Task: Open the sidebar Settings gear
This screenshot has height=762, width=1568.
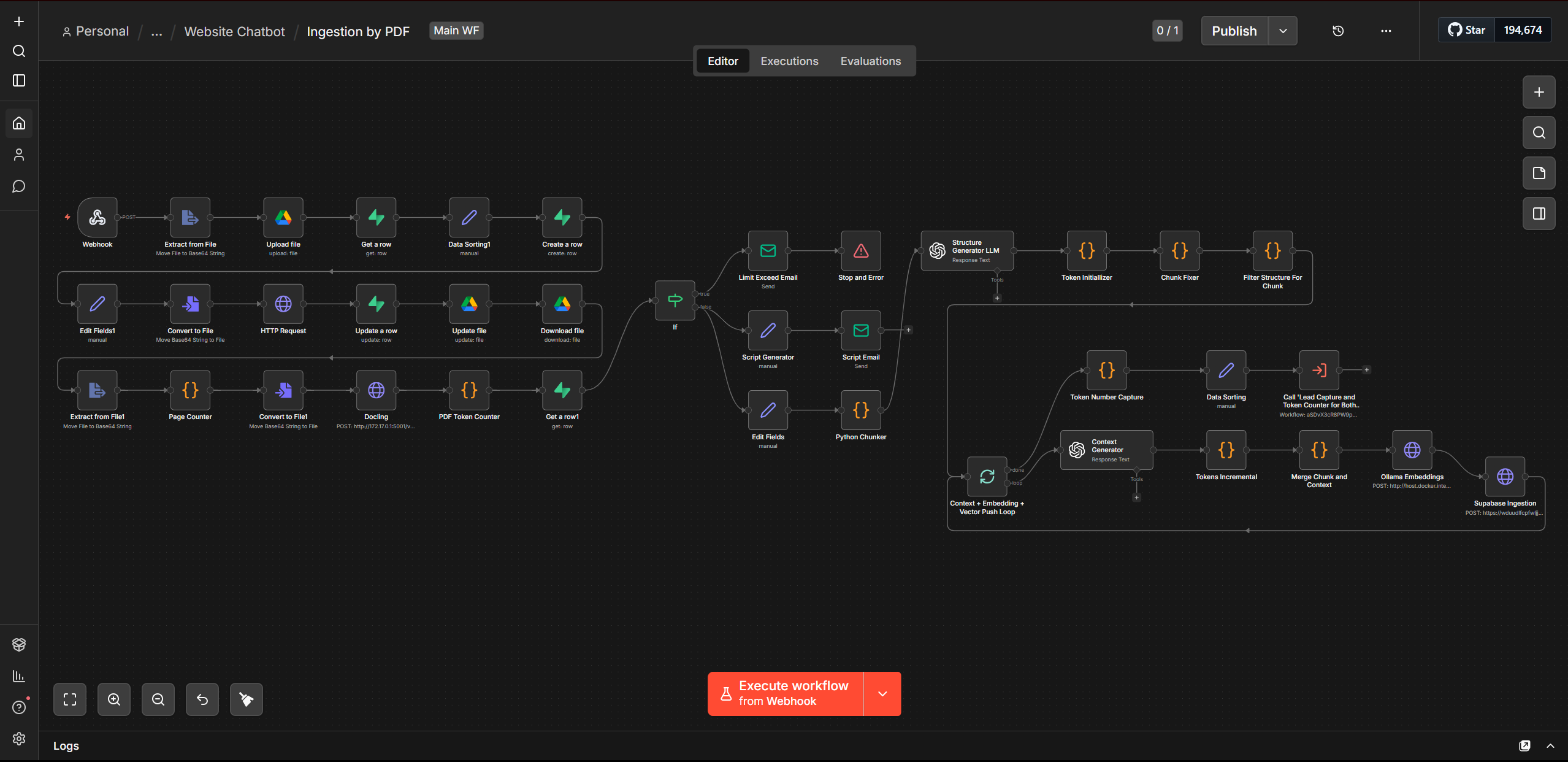Action: tap(19, 738)
